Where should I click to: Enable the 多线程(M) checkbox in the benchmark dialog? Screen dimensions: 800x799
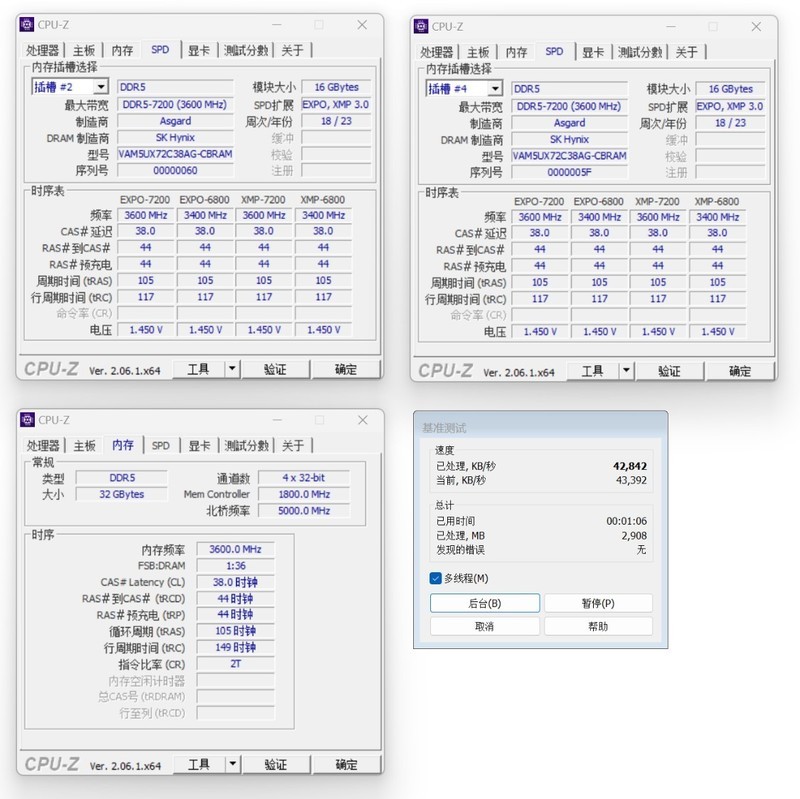tap(434, 578)
